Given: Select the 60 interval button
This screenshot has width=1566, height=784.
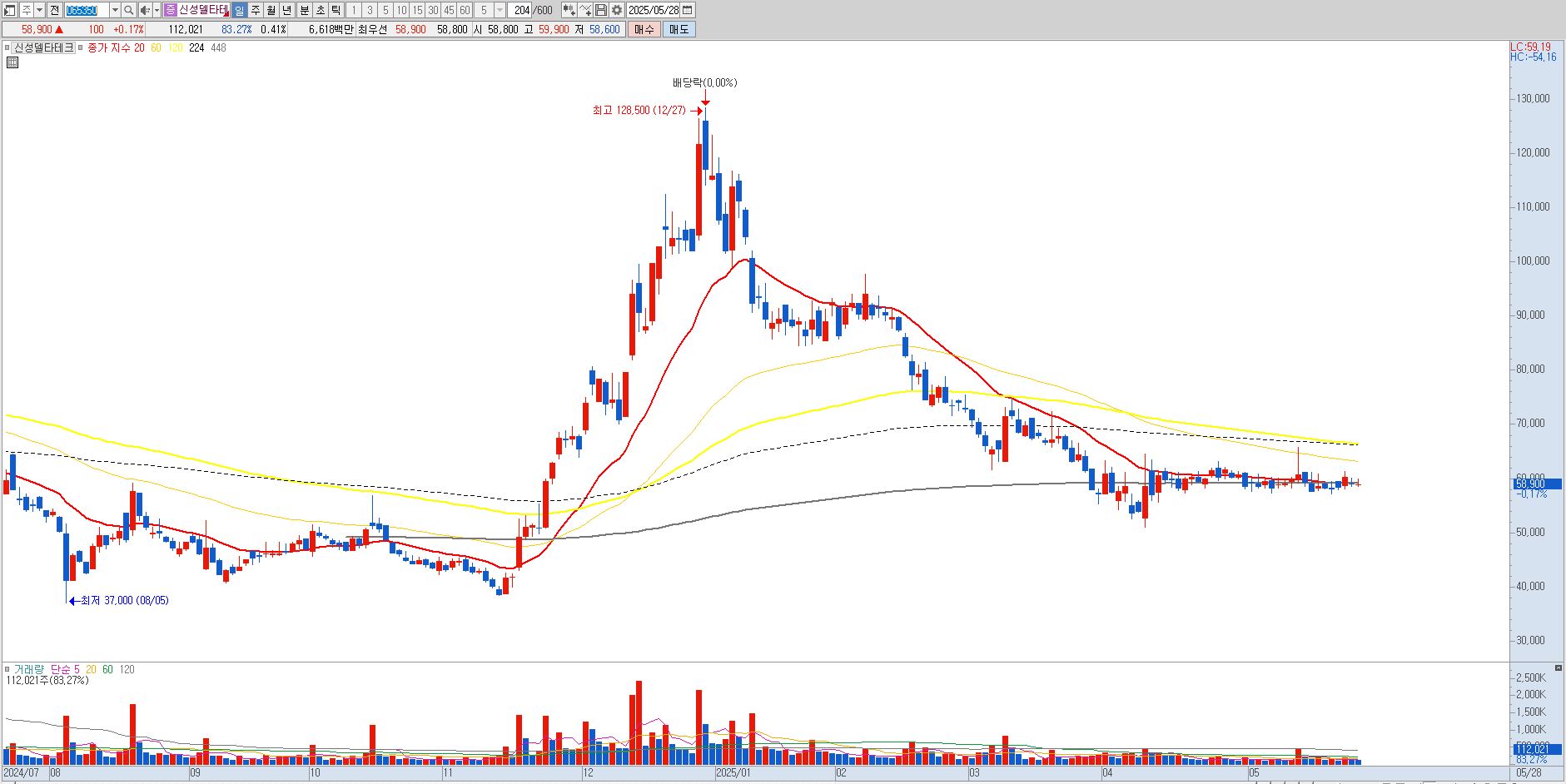Looking at the screenshot, I should tap(465, 10).
